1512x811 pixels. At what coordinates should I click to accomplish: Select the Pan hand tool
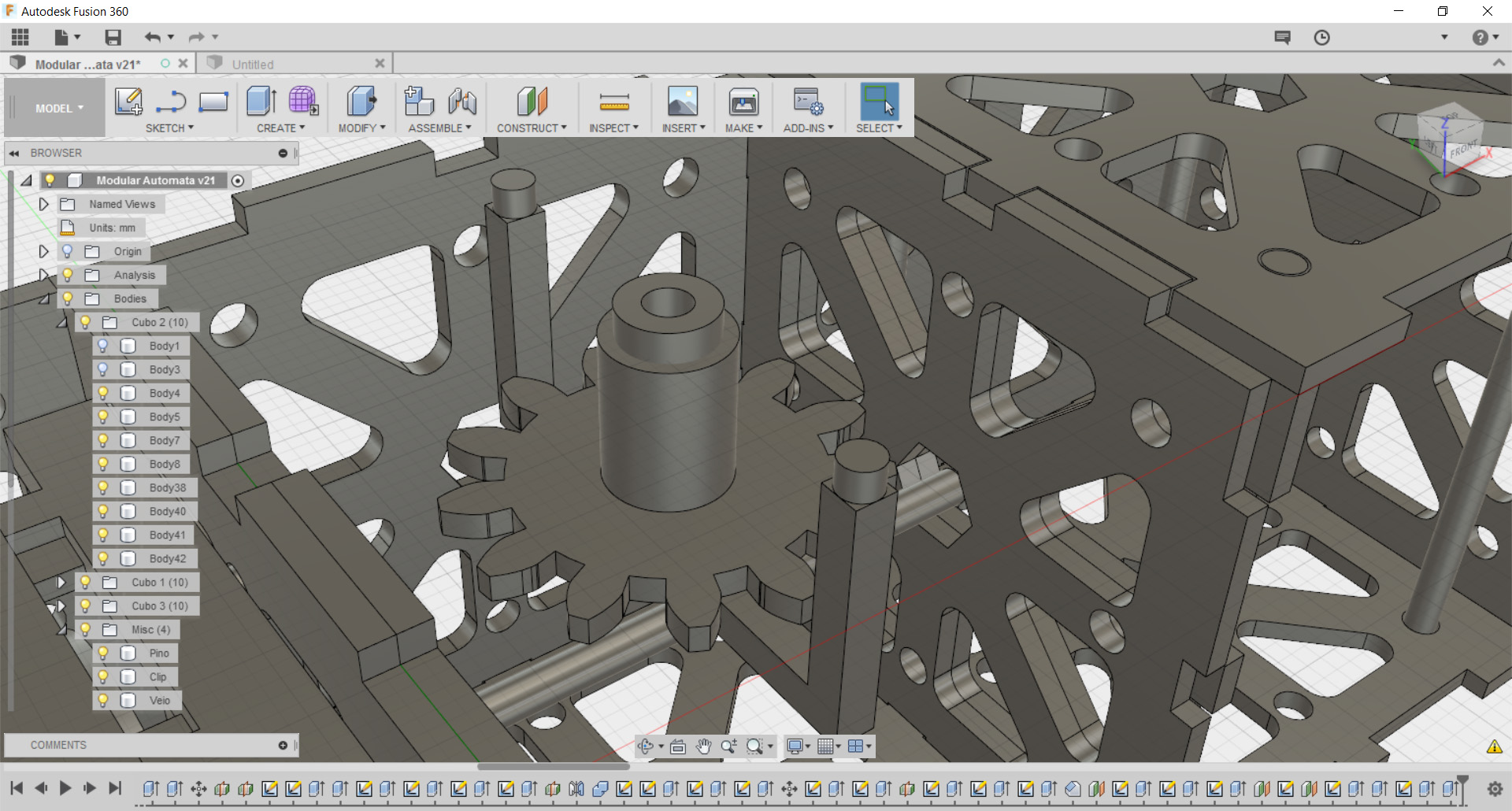coord(703,746)
